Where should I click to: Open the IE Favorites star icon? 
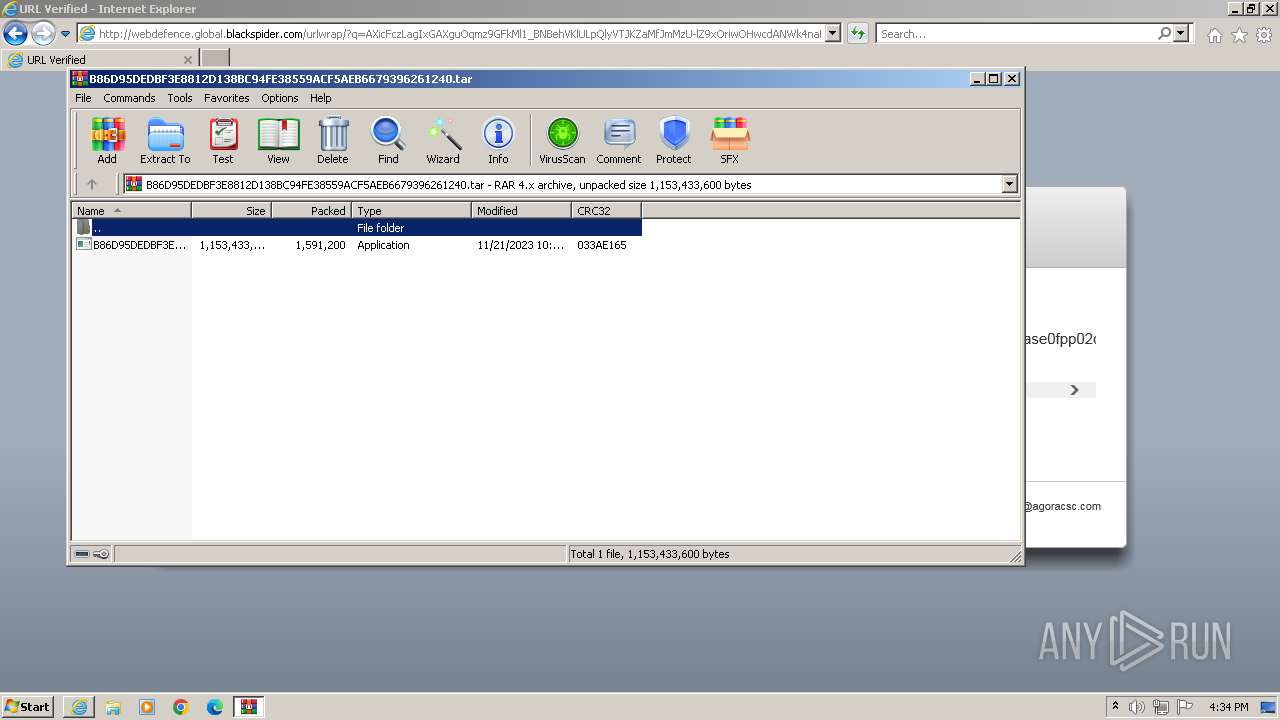(1239, 35)
